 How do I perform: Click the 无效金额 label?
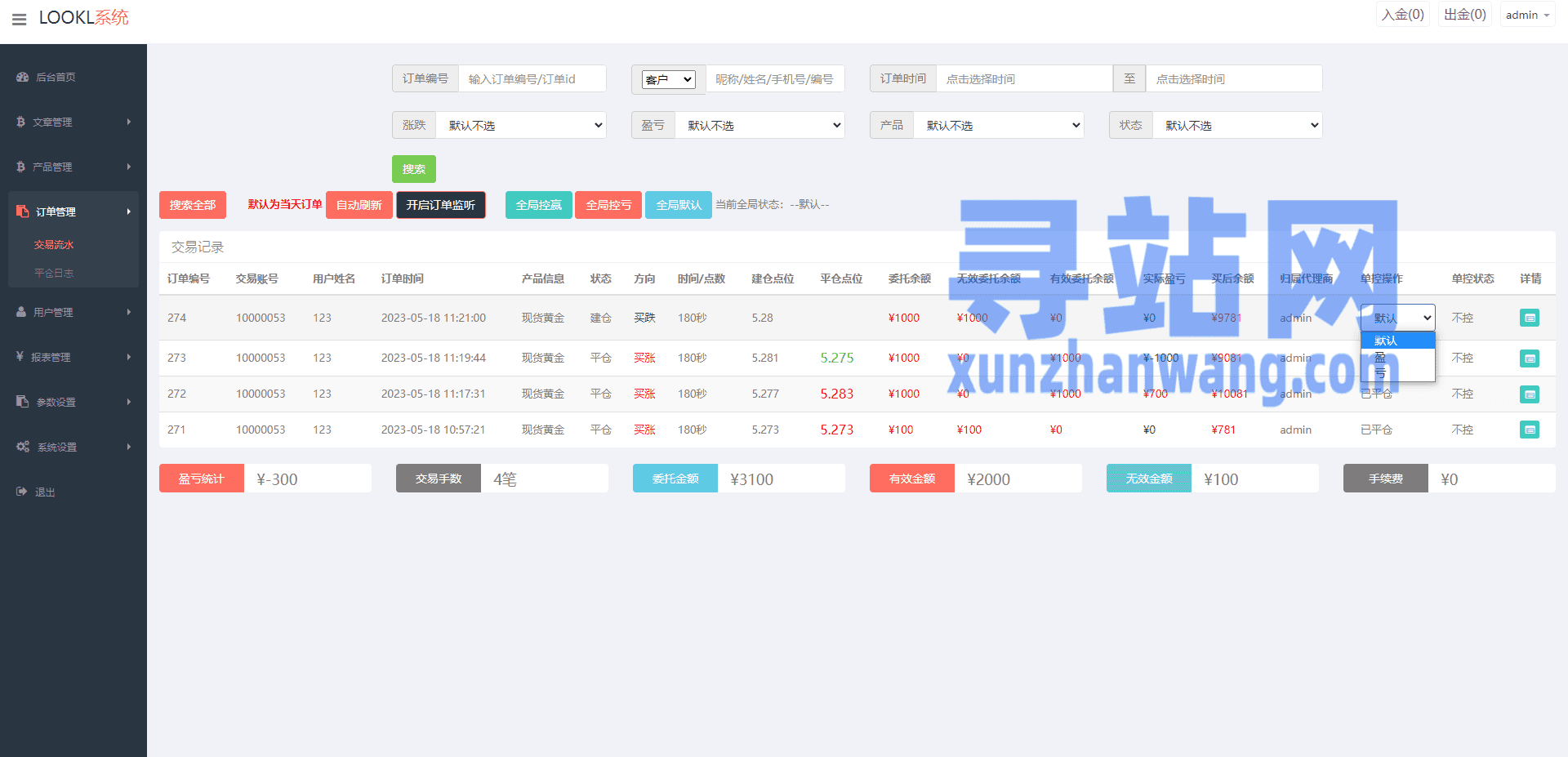coord(1149,479)
